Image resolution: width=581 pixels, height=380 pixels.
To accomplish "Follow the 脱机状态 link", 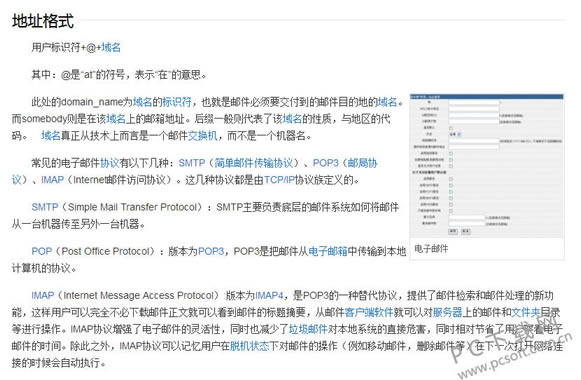I will click(x=249, y=346).
